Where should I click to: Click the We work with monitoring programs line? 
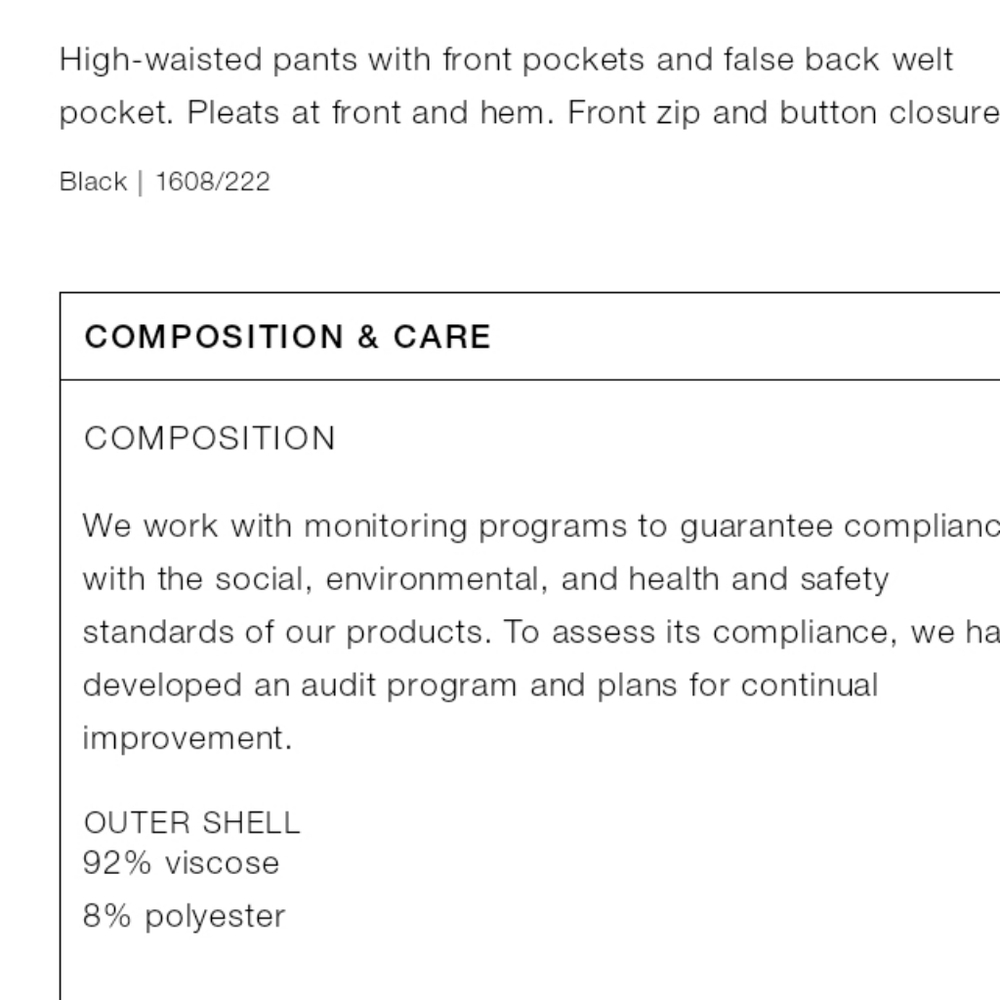point(541,527)
